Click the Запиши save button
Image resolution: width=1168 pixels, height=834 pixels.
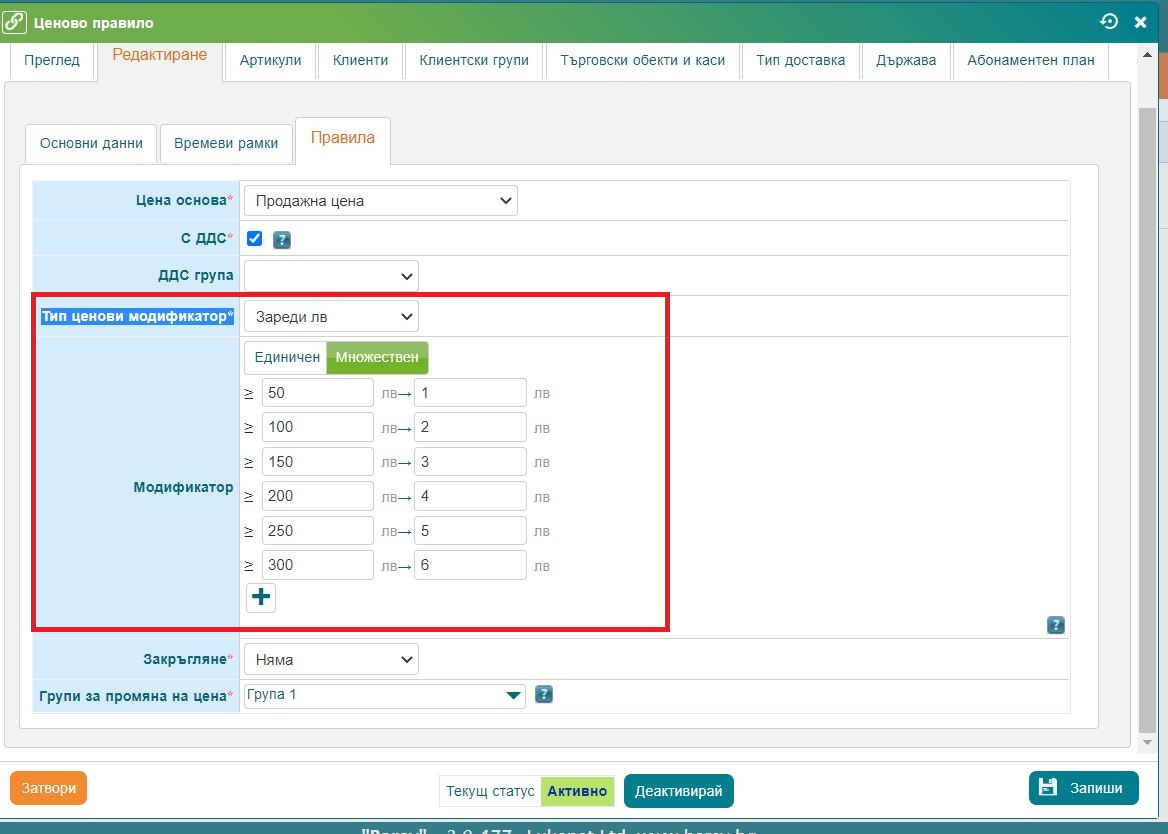pyautogui.click(x=1084, y=788)
